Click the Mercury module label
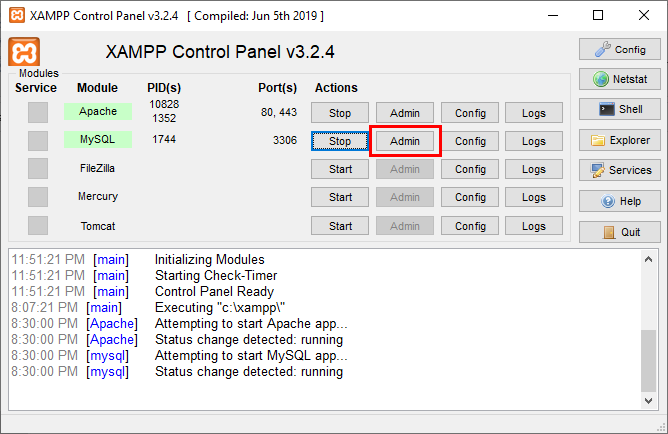 (98, 196)
